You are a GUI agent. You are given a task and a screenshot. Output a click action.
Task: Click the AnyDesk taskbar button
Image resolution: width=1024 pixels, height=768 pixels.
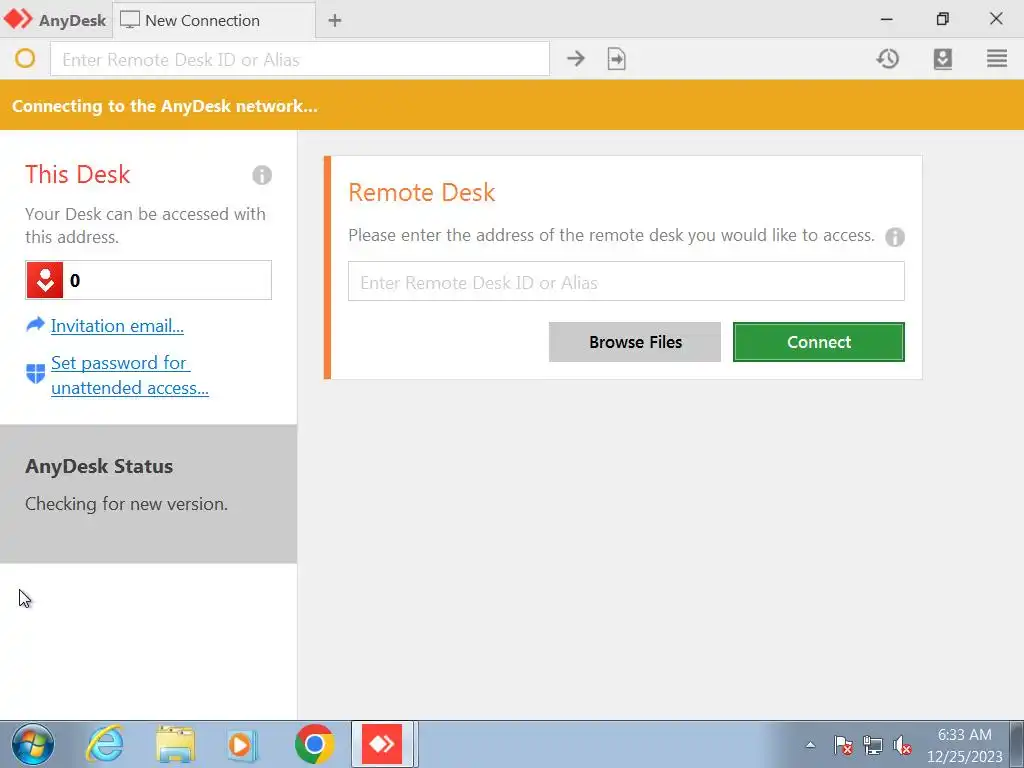tap(383, 744)
